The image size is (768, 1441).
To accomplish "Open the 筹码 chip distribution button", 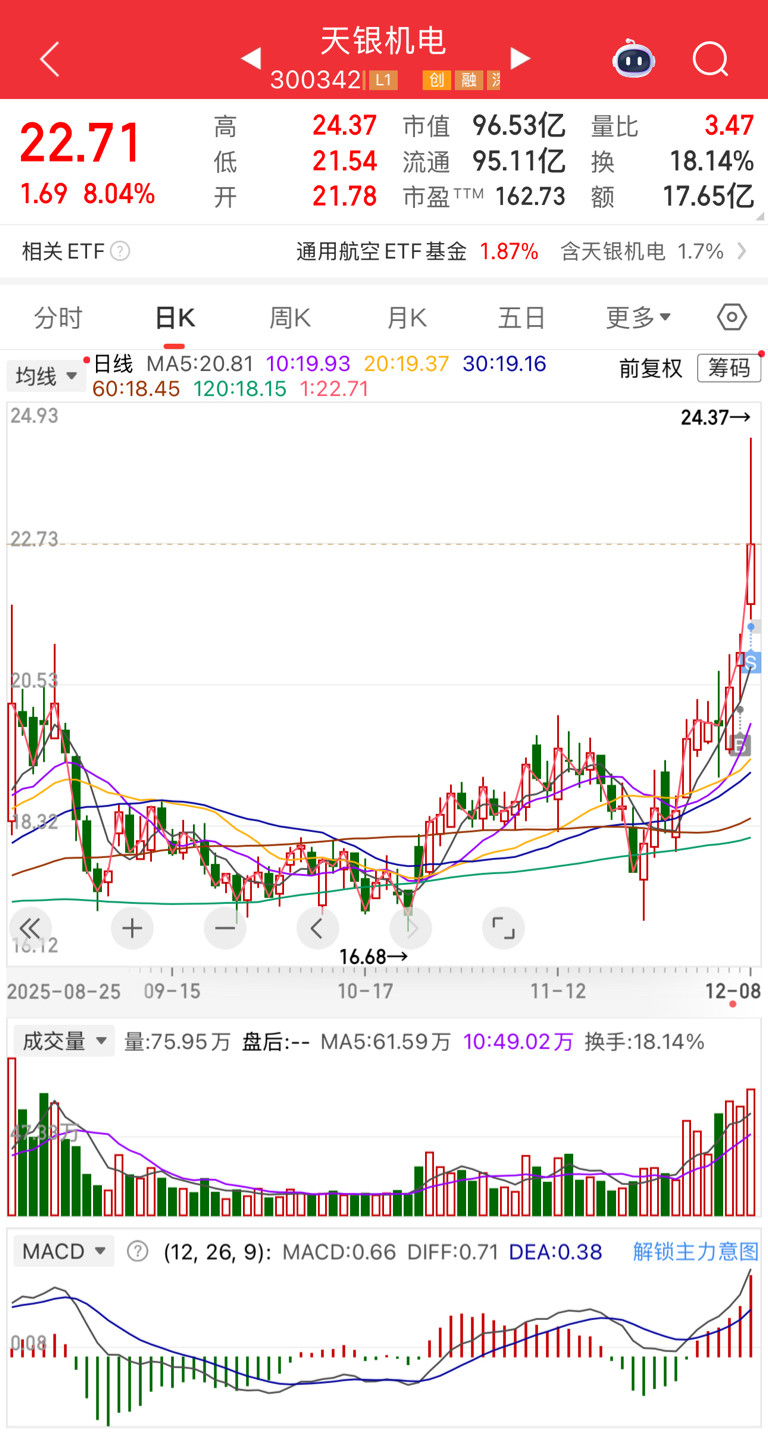I will pos(729,368).
